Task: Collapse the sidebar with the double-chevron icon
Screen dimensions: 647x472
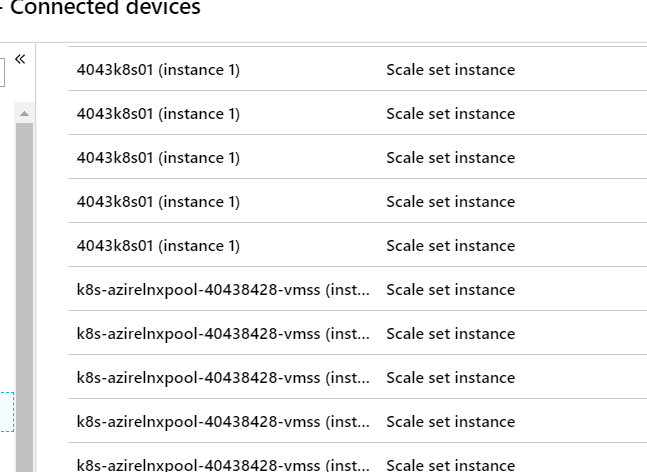Action: click(x=20, y=59)
